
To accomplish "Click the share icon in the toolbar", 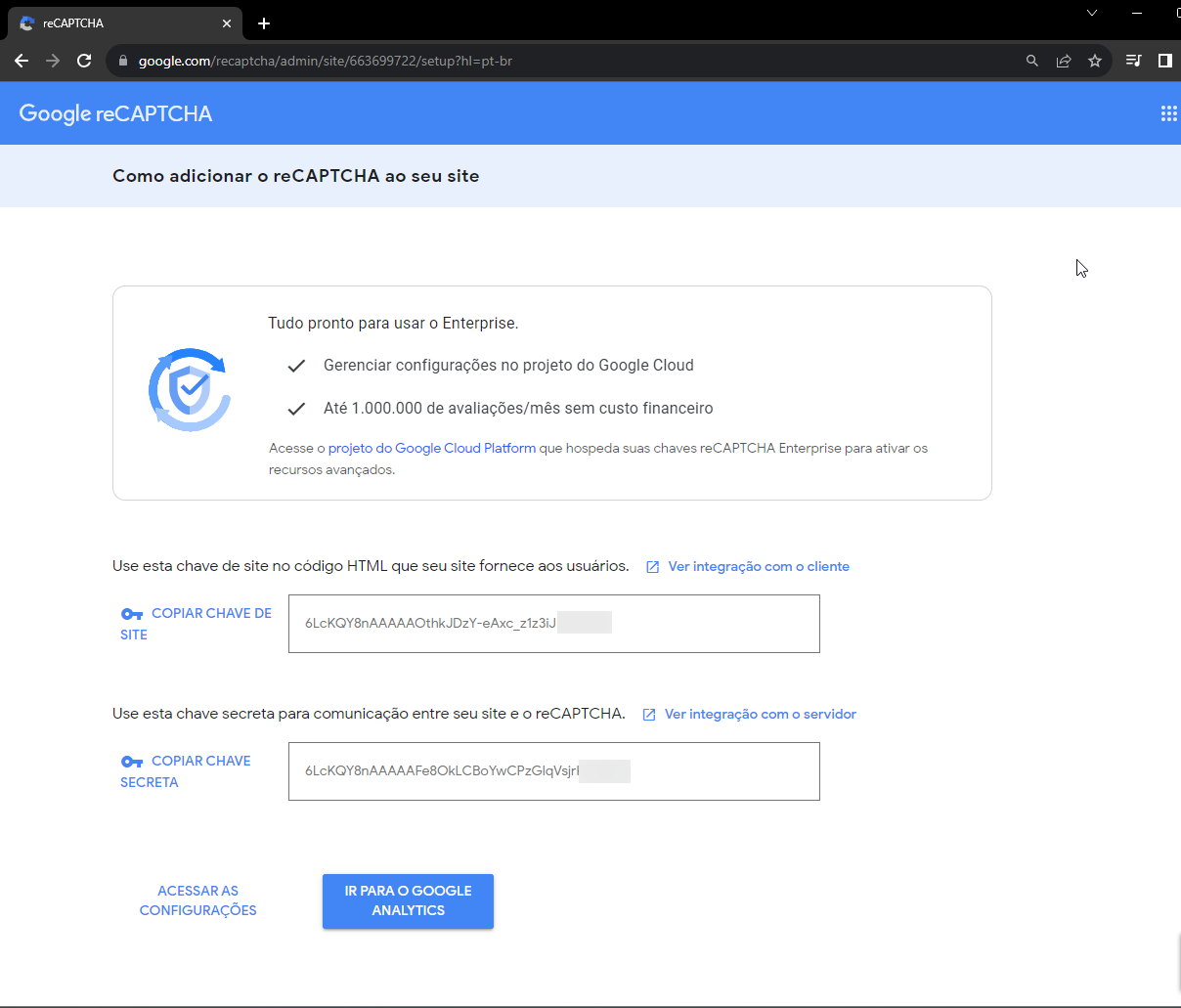I will pyautogui.click(x=1064, y=60).
